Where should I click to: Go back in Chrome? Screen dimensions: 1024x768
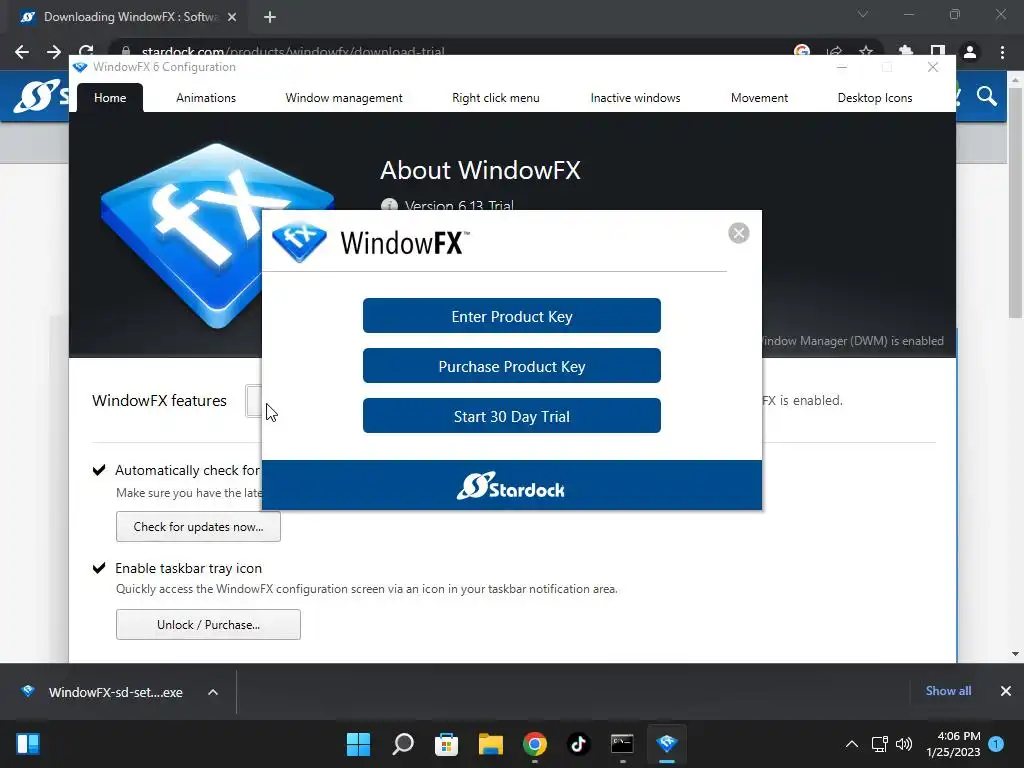tap(22, 52)
